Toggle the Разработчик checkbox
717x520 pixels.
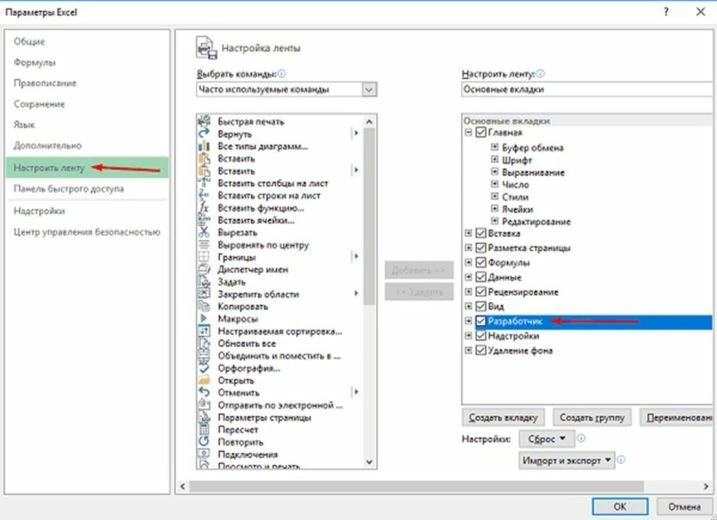pyautogui.click(x=481, y=321)
